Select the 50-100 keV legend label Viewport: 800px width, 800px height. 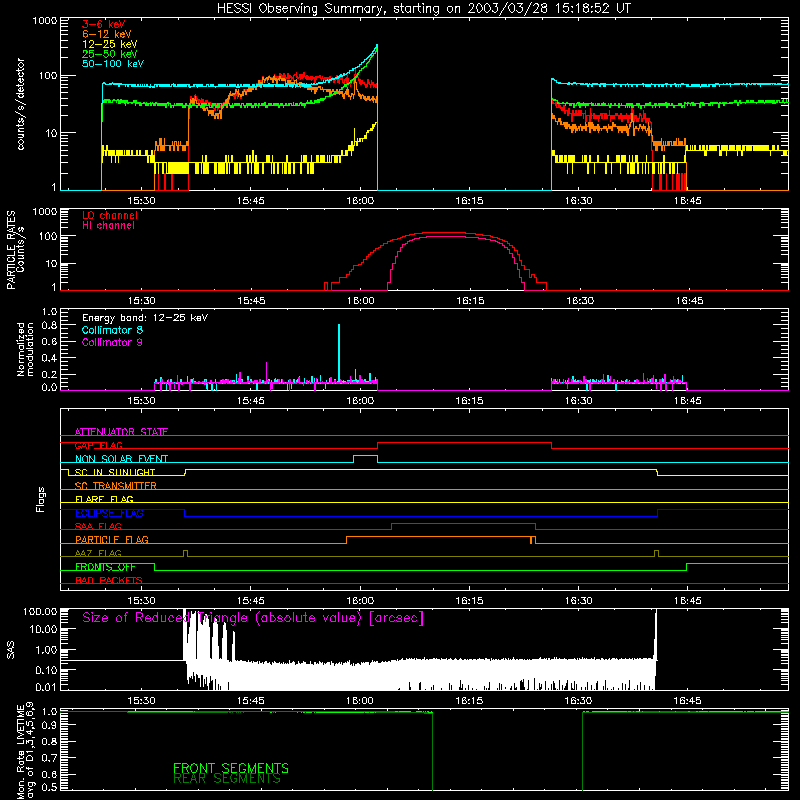(x=113, y=63)
